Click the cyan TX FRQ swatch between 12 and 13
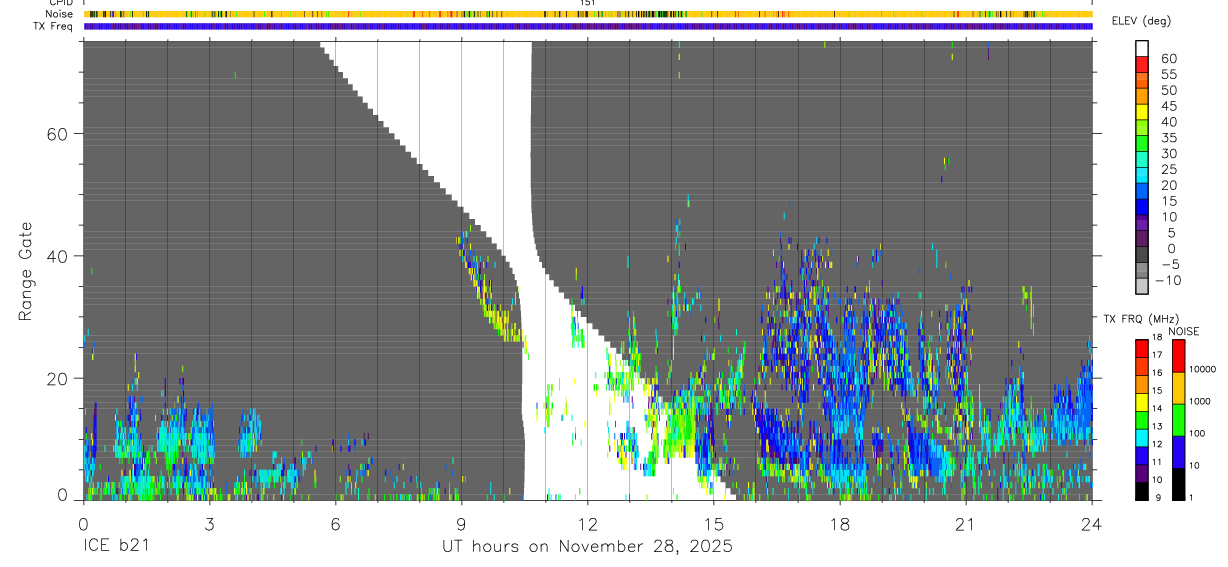 (x=1142, y=437)
